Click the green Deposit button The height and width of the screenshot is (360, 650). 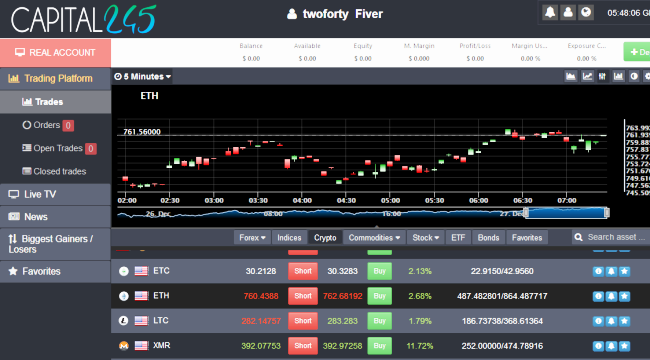637,52
